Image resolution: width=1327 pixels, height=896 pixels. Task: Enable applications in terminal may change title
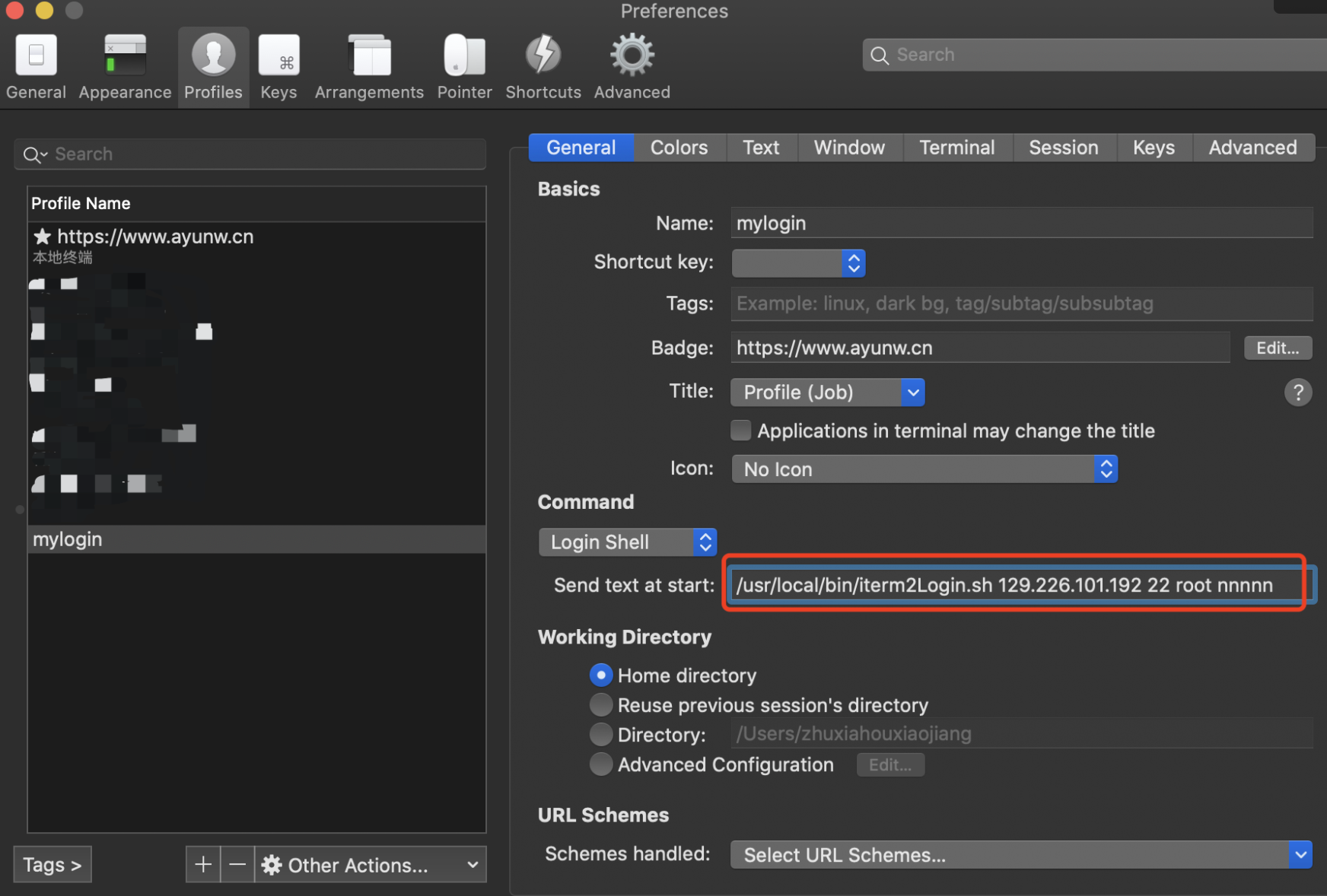click(x=740, y=431)
